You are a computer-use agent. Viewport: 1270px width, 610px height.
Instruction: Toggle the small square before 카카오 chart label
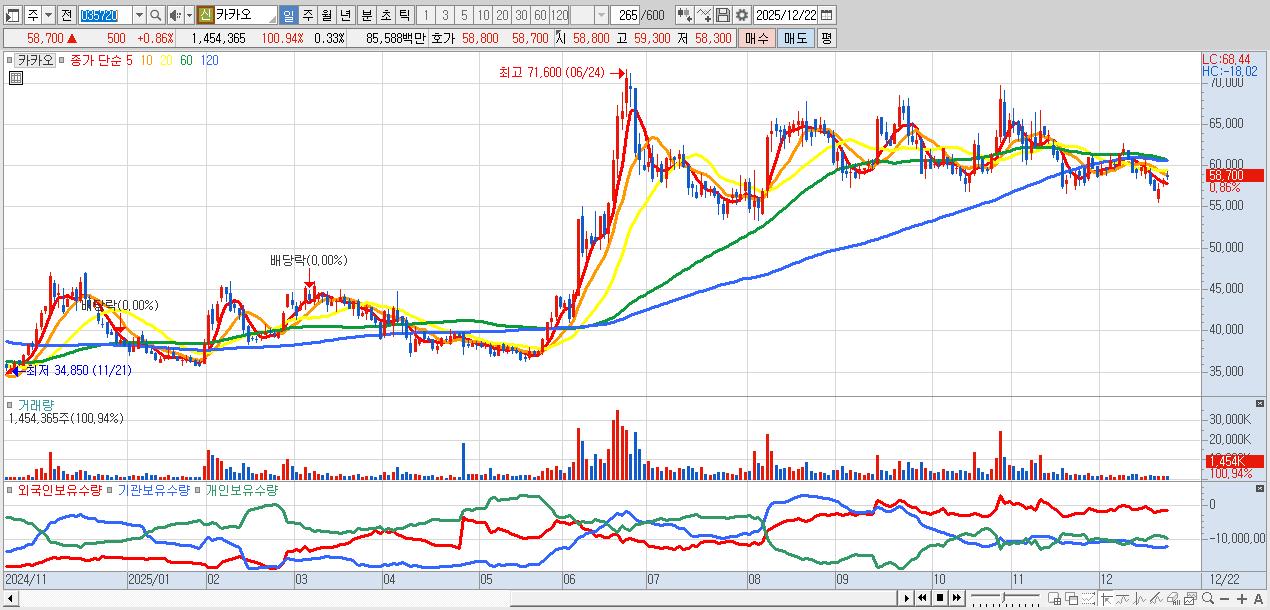(x=10, y=60)
